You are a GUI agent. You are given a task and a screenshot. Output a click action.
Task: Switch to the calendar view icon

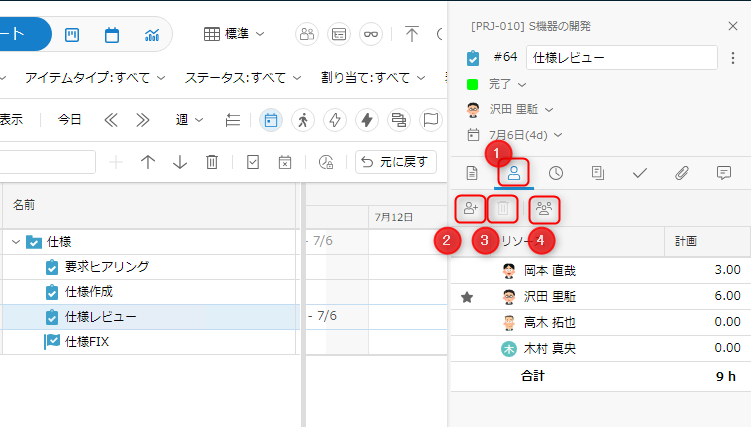pos(111,35)
